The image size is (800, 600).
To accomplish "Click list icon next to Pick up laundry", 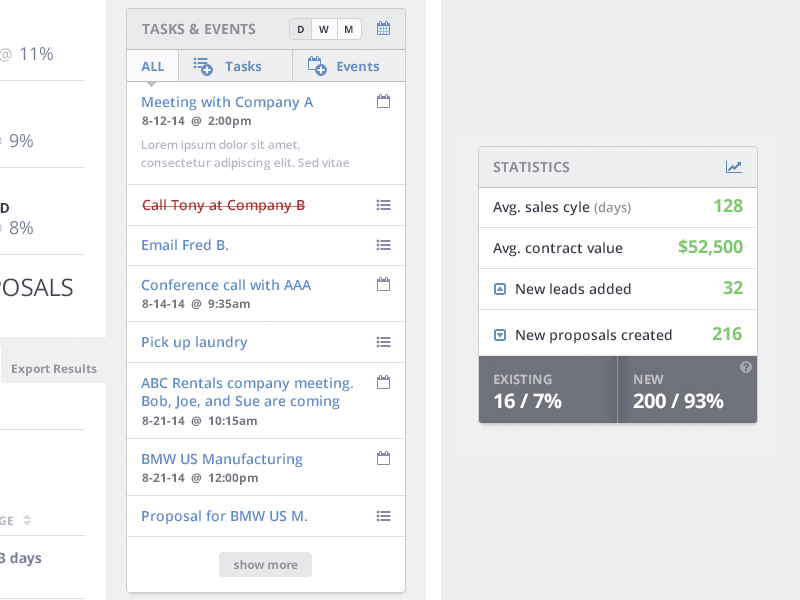I will pos(383,342).
